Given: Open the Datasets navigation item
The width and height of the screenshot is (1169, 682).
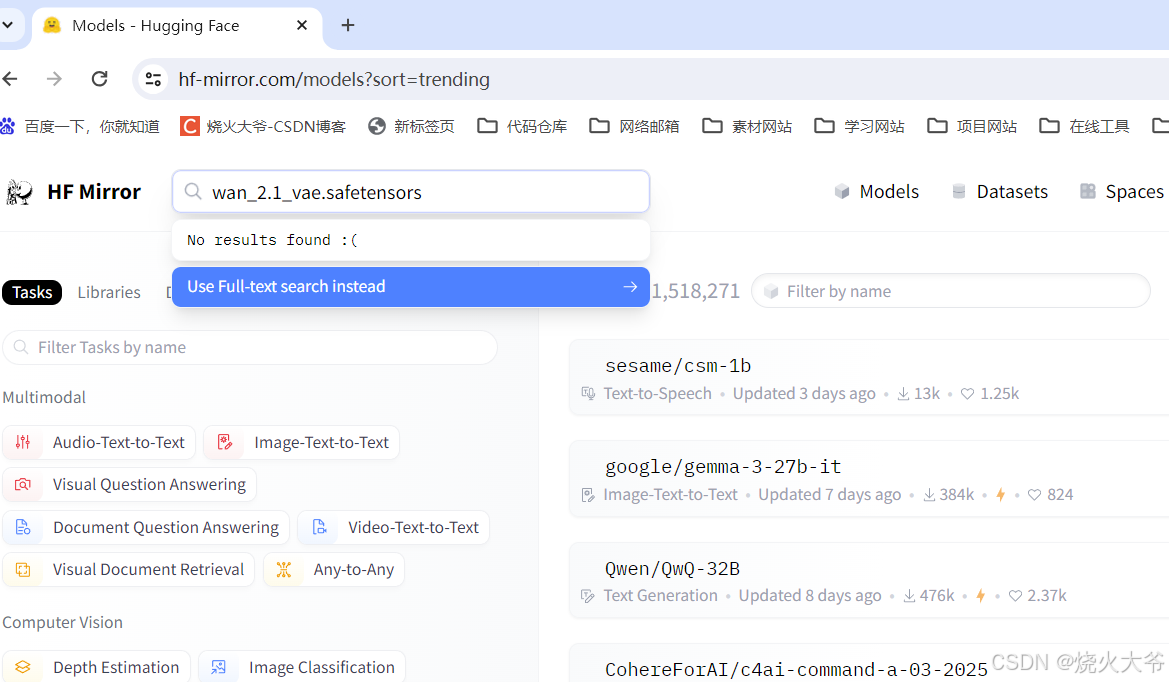Looking at the screenshot, I should point(1000,192).
